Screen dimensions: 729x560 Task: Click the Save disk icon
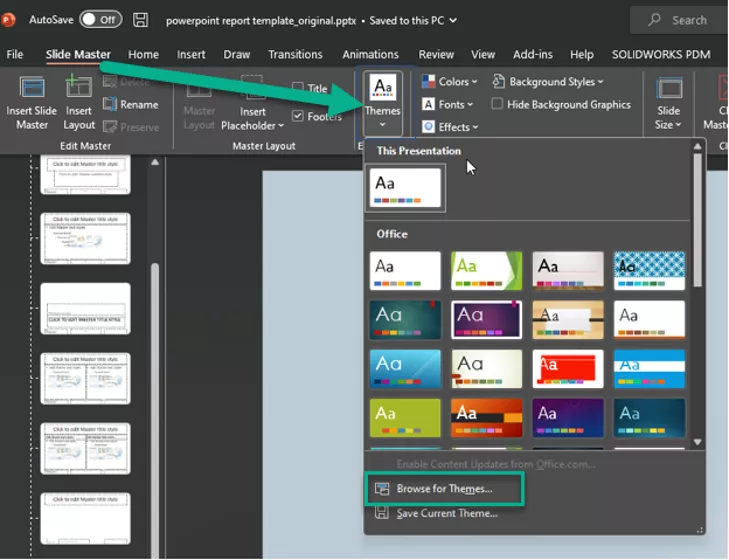pos(140,20)
